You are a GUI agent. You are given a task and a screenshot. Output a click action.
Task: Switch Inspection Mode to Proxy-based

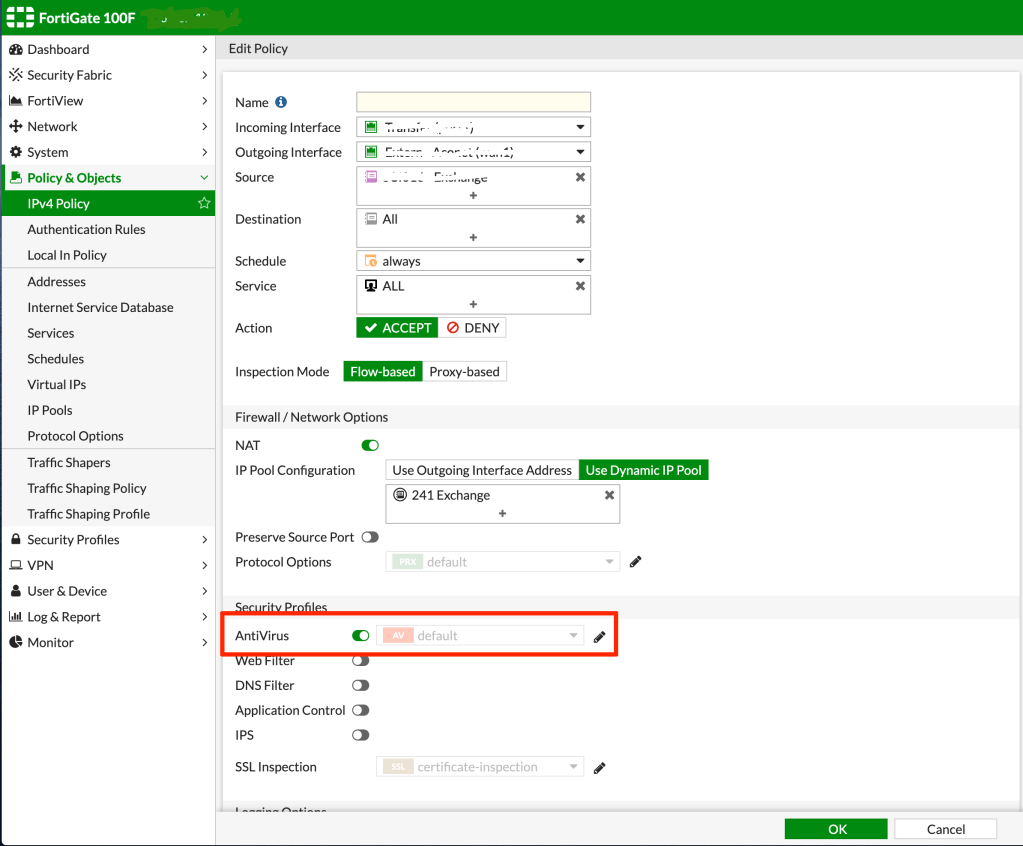pos(464,372)
